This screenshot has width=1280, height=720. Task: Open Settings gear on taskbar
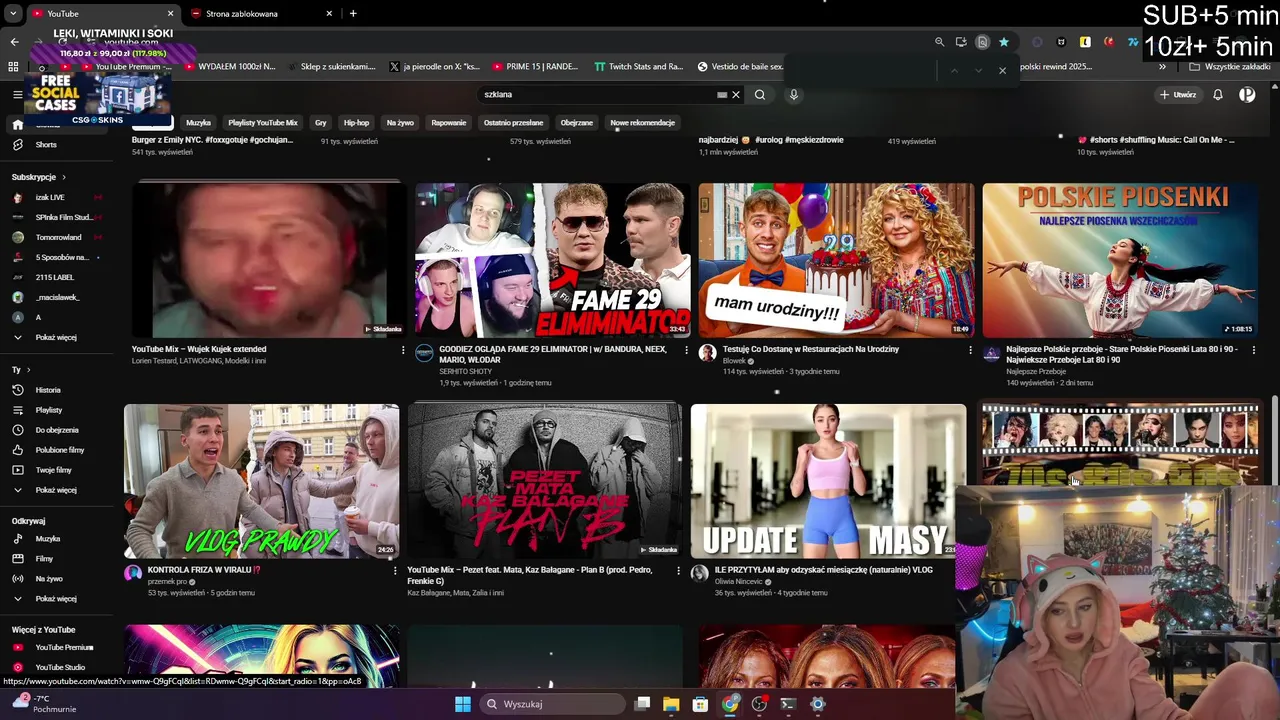pyautogui.click(x=818, y=704)
